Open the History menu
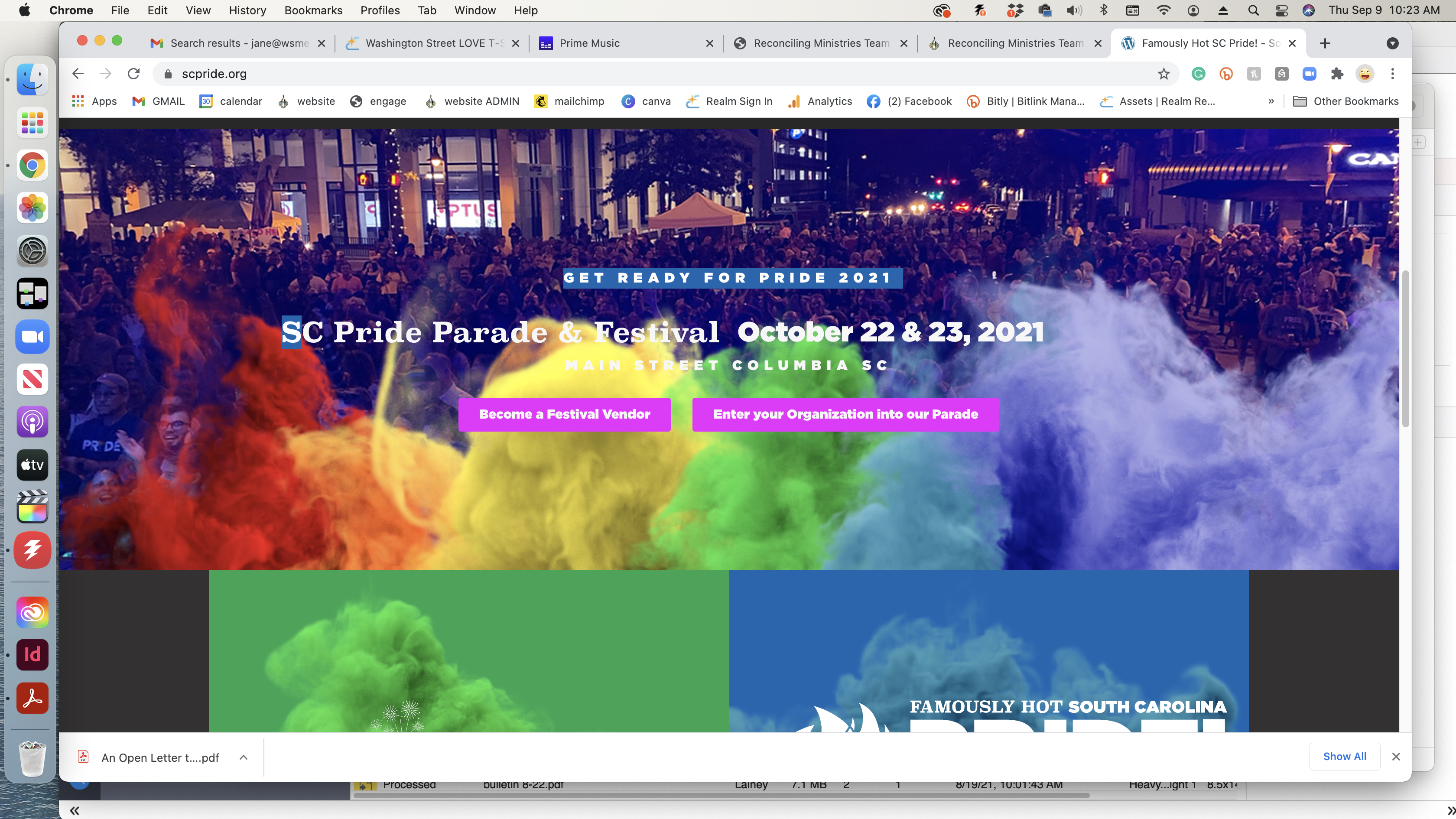Viewport: 1456px width, 819px height. (247, 10)
